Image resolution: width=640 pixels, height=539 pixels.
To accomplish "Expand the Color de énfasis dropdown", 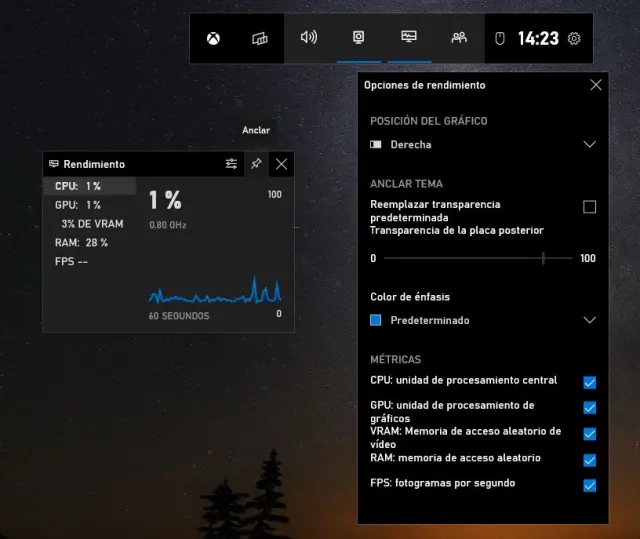I will pyautogui.click(x=589, y=321).
